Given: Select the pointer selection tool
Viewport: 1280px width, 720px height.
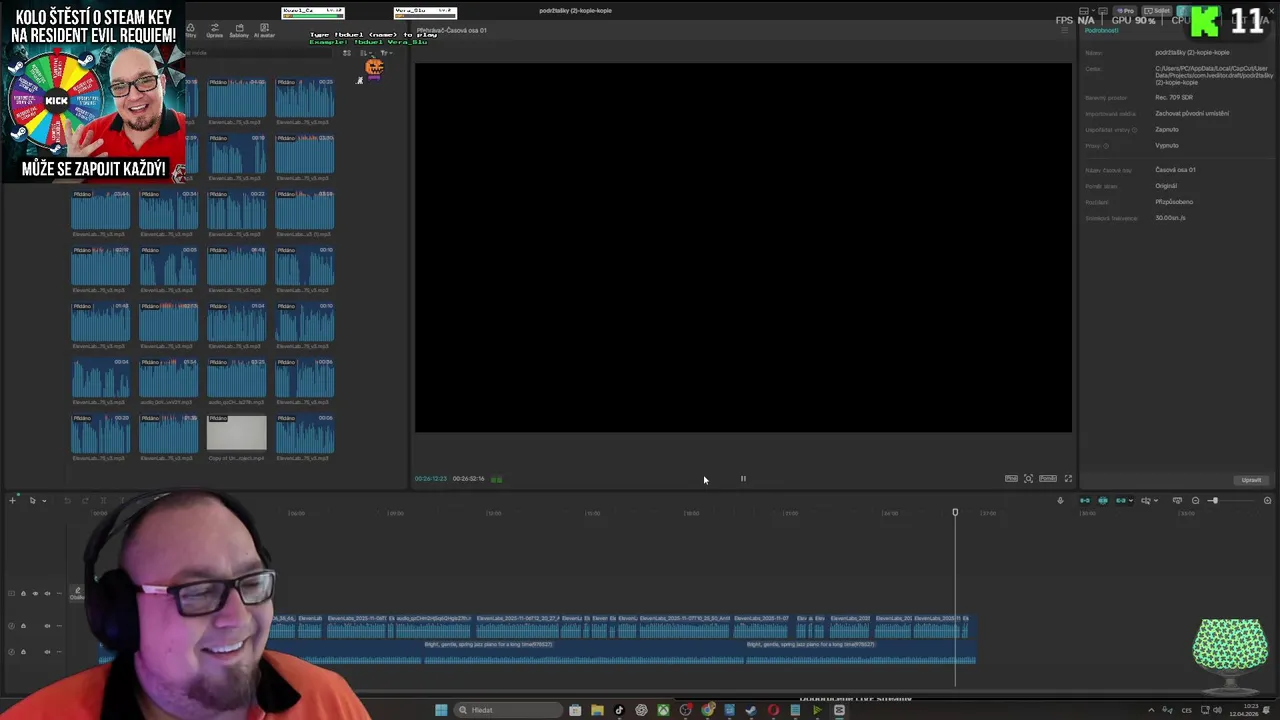Looking at the screenshot, I should click(32, 500).
